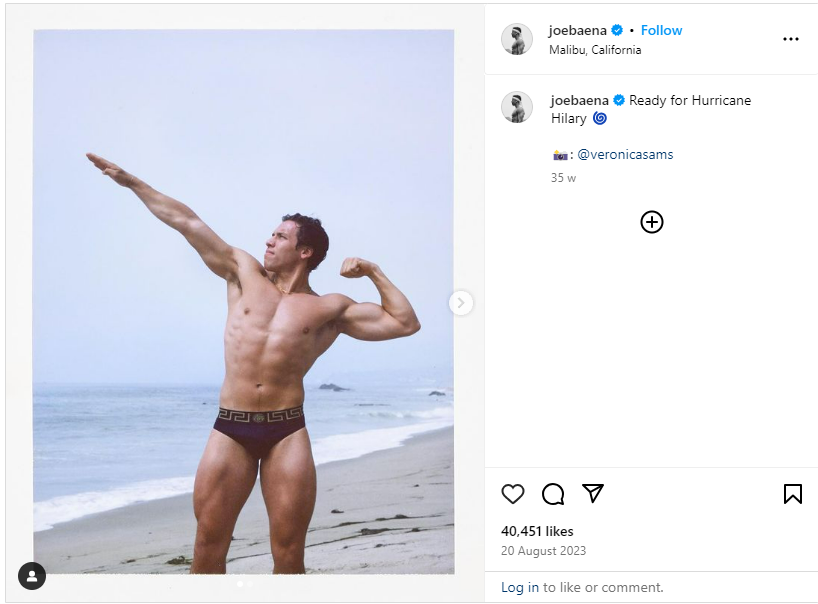Click the Log in link
This screenshot has height=604, width=818.
pyautogui.click(x=520, y=587)
